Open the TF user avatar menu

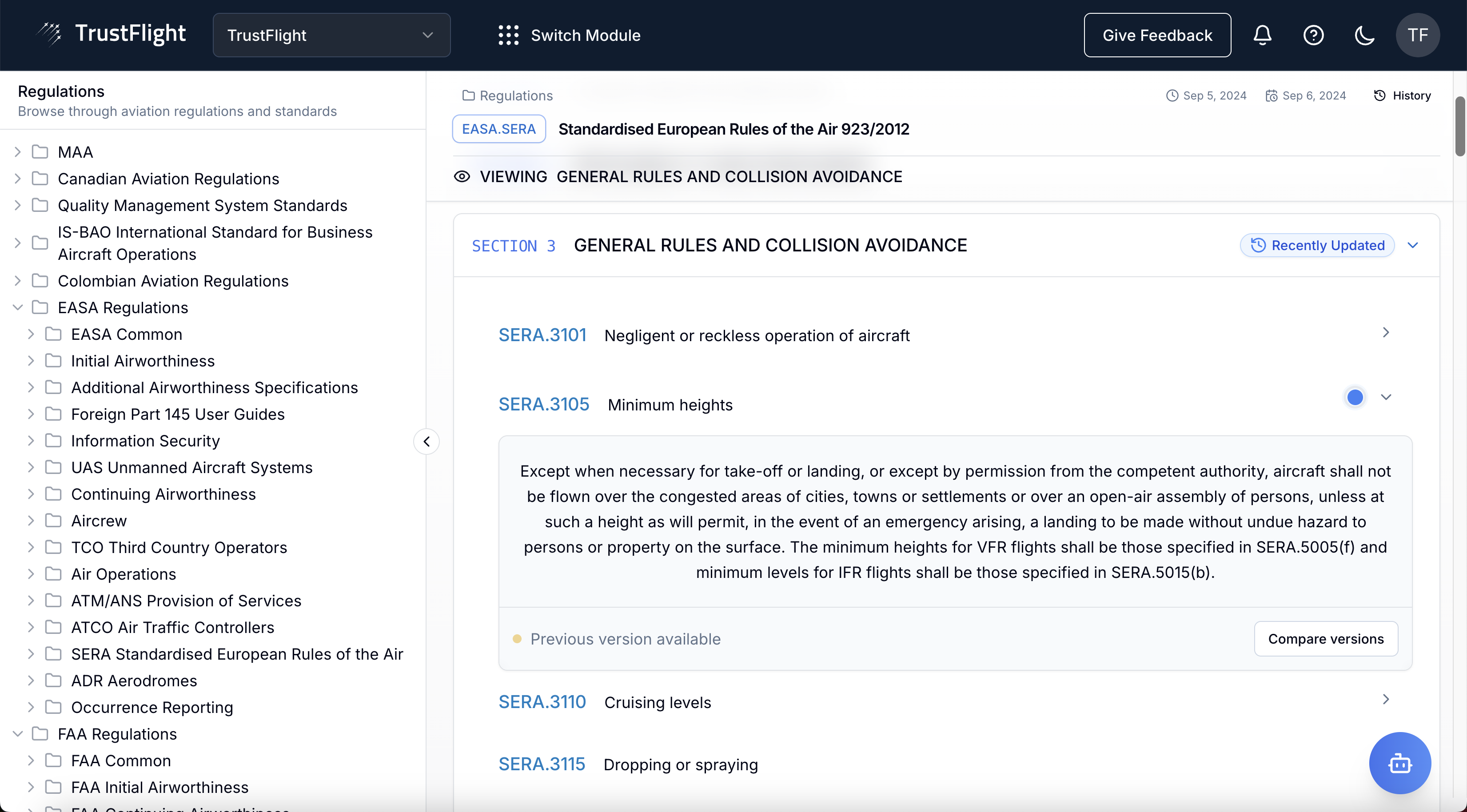(x=1417, y=35)
